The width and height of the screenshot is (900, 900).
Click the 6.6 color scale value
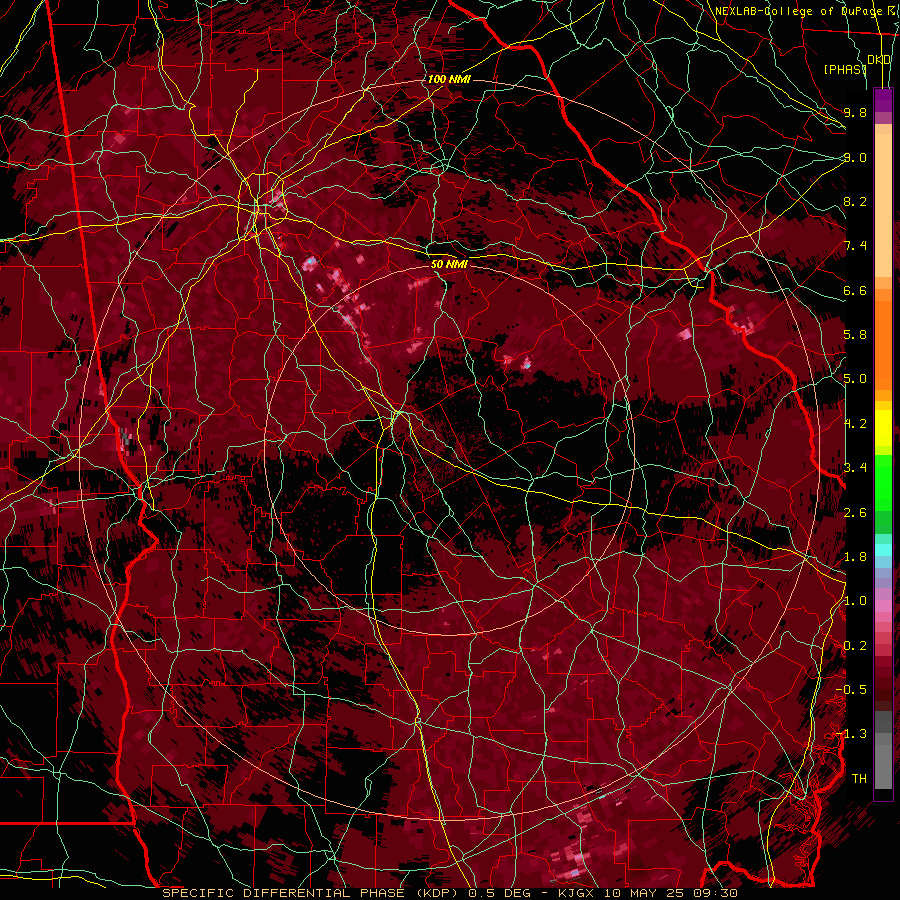tap(855, 290)
